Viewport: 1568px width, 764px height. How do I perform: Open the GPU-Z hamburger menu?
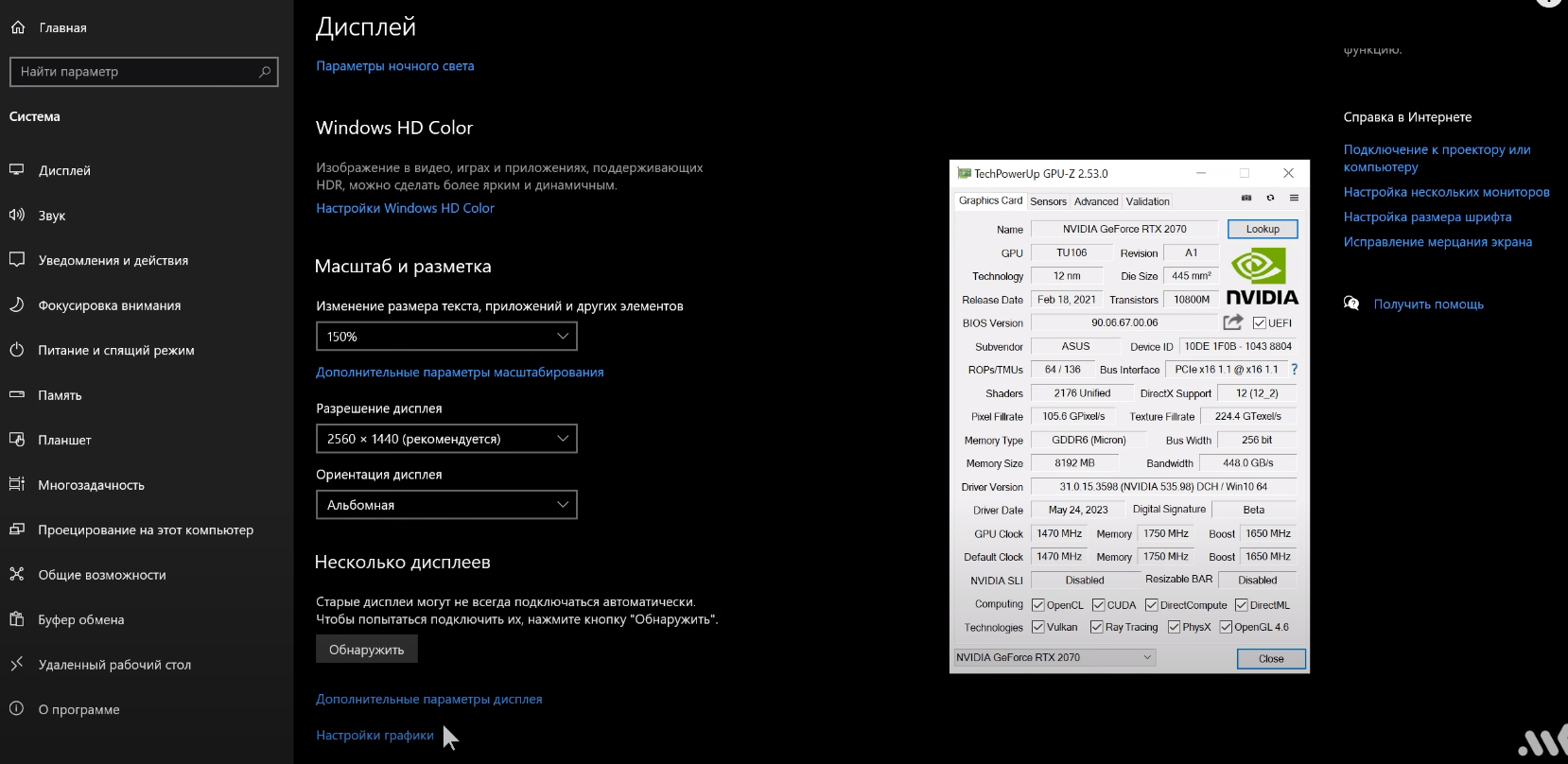point(1294,198)
